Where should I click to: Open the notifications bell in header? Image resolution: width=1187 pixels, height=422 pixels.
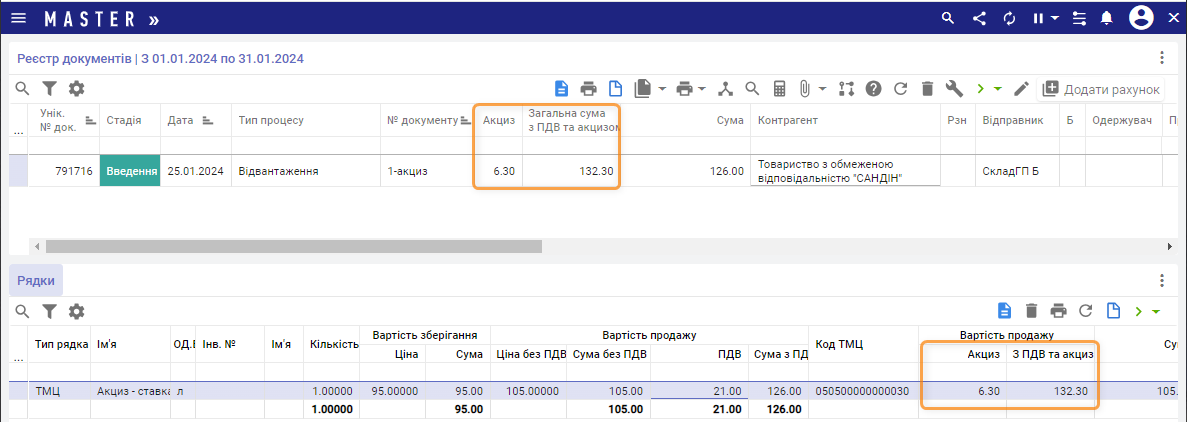[x=1107, y=18]
